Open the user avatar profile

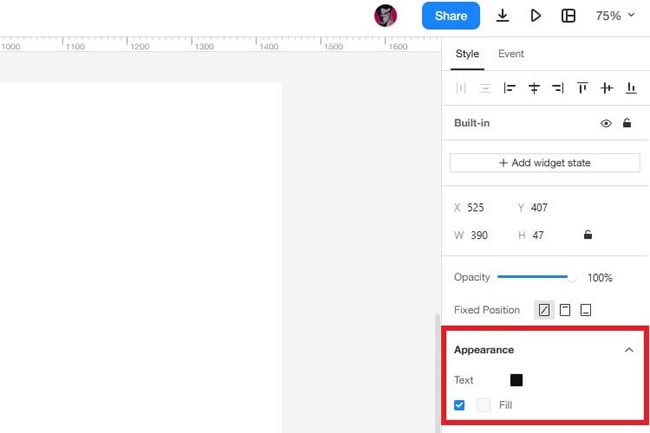(386, 16)
